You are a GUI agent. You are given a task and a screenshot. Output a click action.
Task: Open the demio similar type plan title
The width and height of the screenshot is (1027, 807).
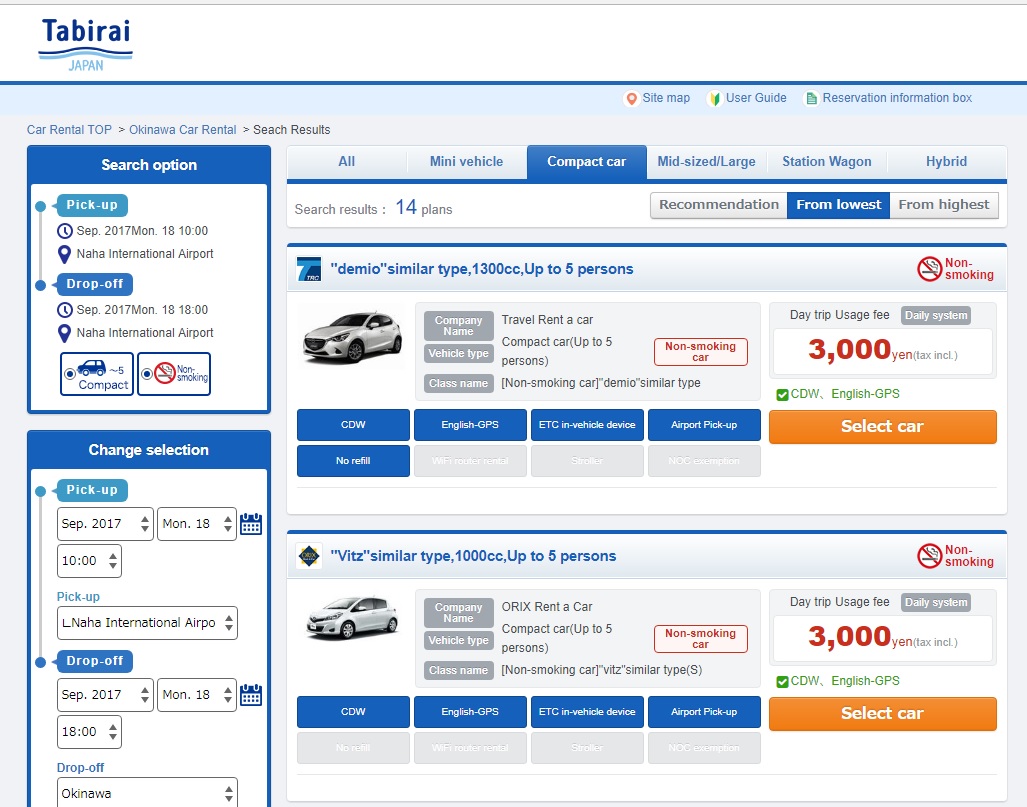click(x=482, y=269)
